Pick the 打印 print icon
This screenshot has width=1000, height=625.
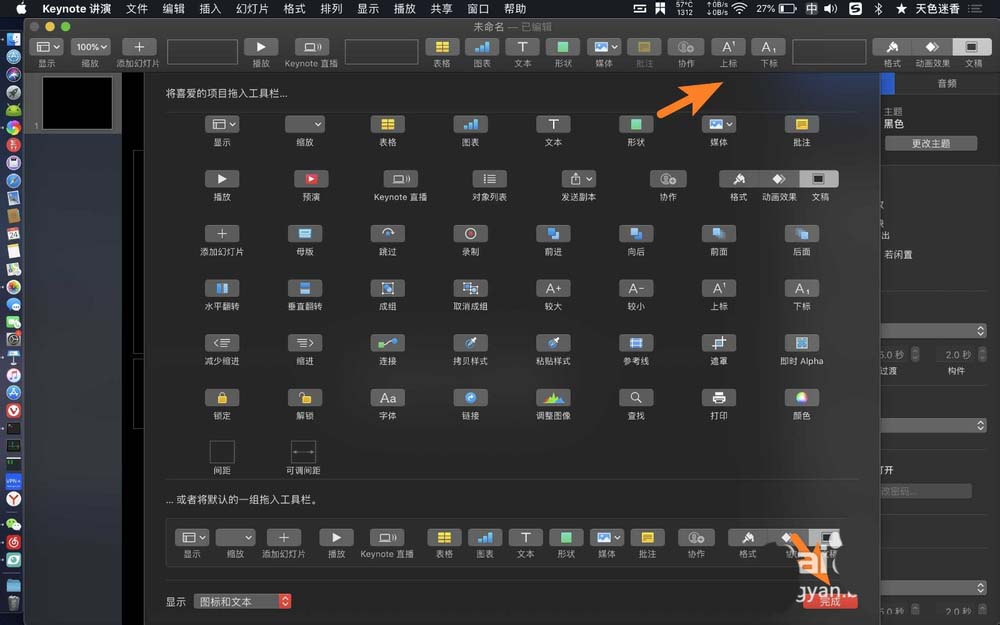pyautogui.click(x=719, y=398)
